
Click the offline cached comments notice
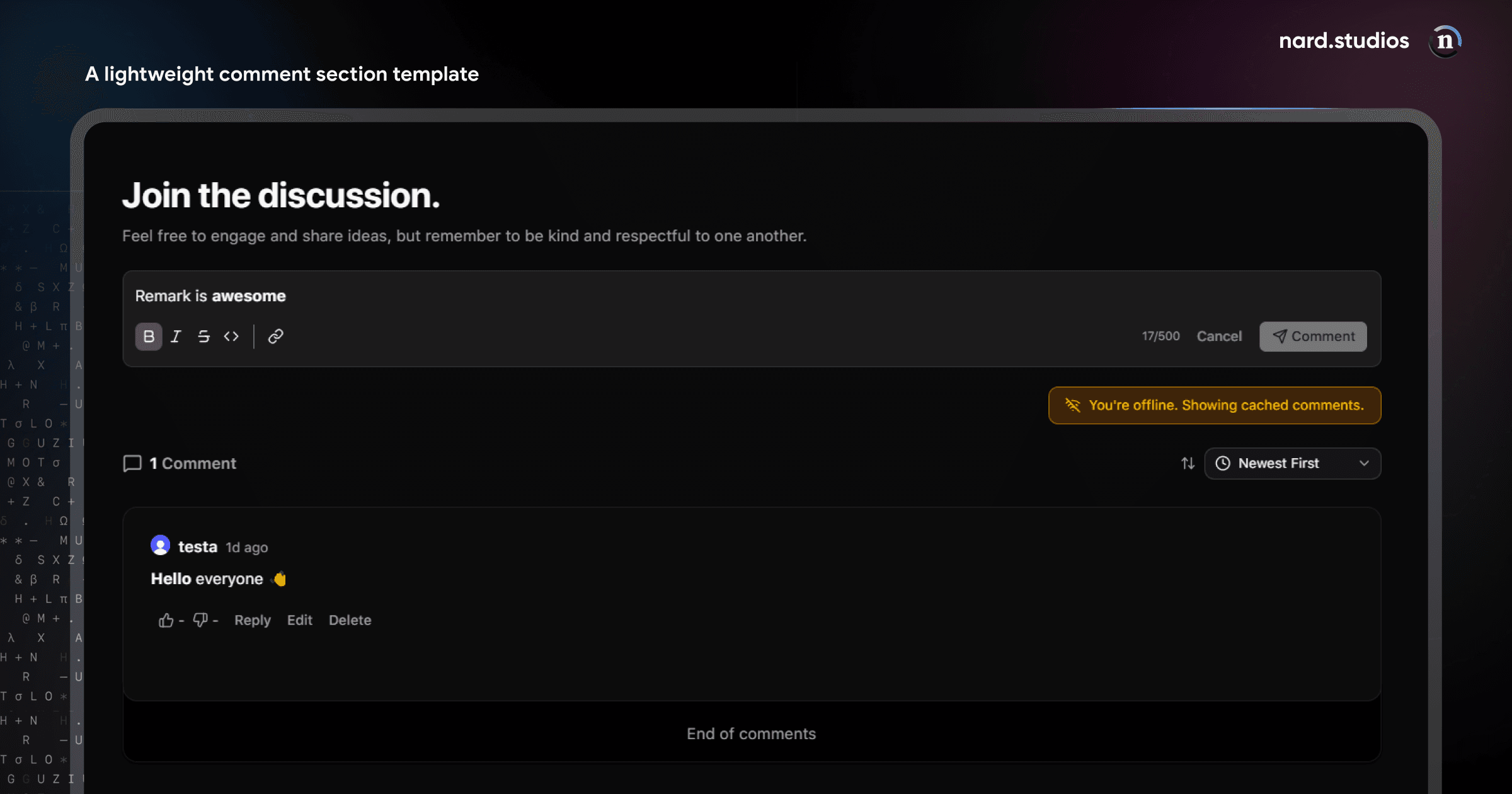[x=1215, y=406]
